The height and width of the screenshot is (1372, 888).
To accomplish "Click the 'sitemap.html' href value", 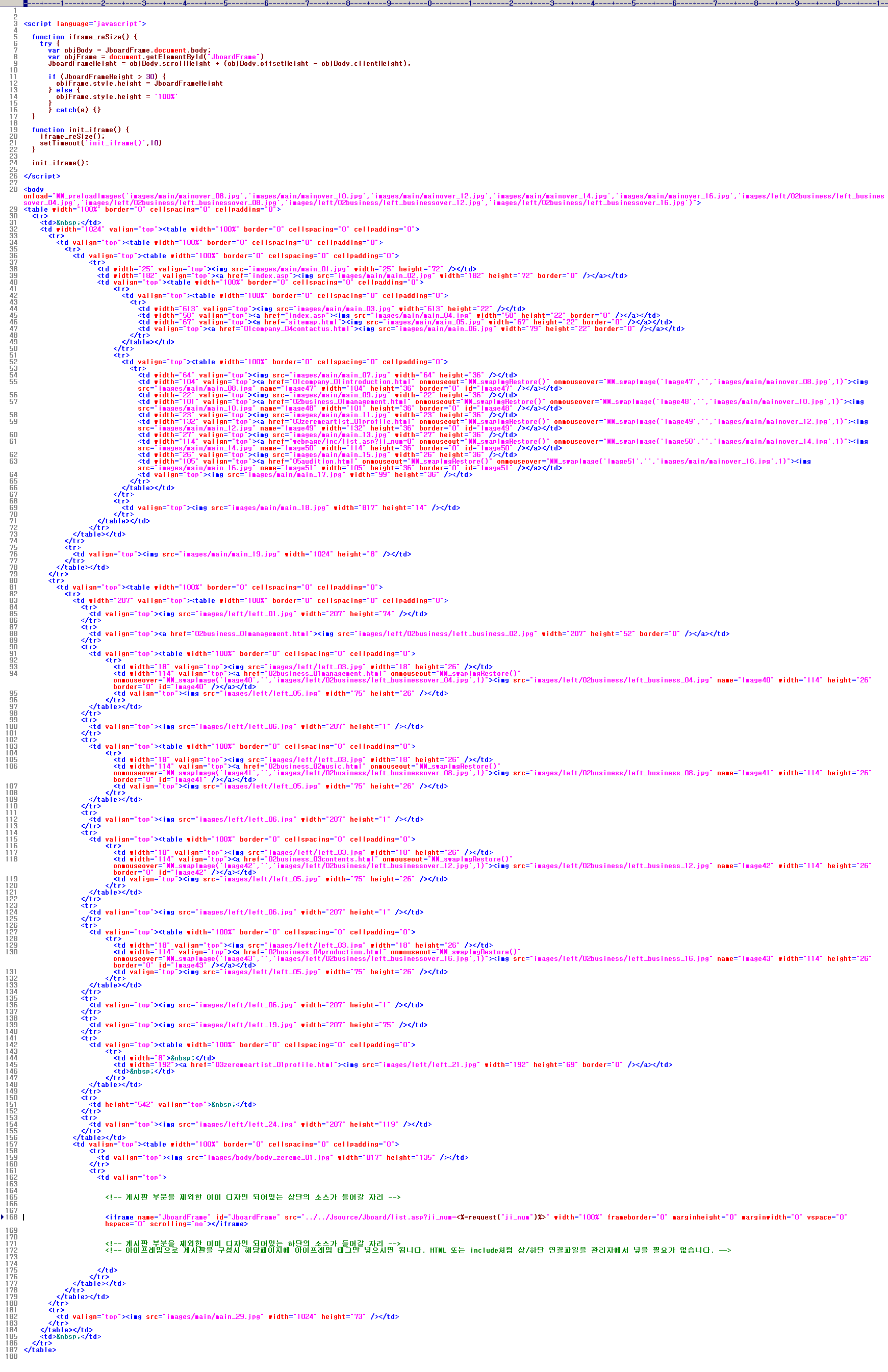I will pos(313,322).
